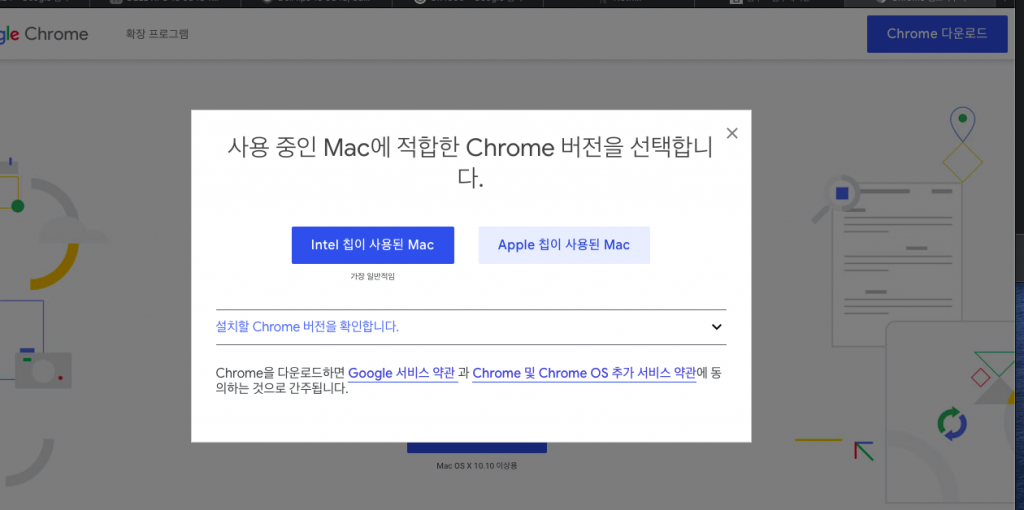Close the Mac version chooser dialog
The height and width of the screenshot is (510, 1024).
pyautogui.click(x=732, y=133)
